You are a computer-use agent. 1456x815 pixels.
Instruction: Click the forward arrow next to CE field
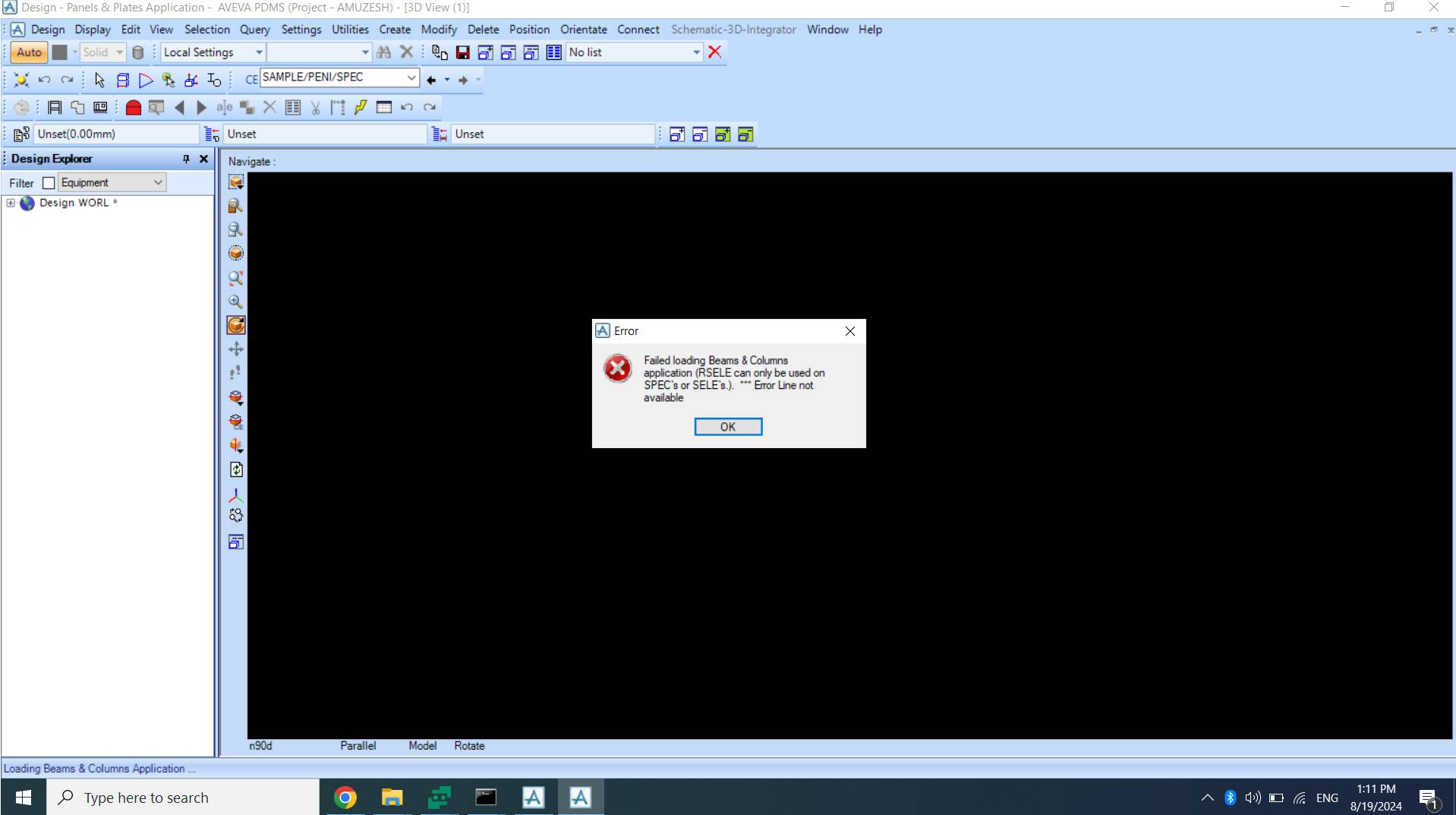click(x=463, y=80)
